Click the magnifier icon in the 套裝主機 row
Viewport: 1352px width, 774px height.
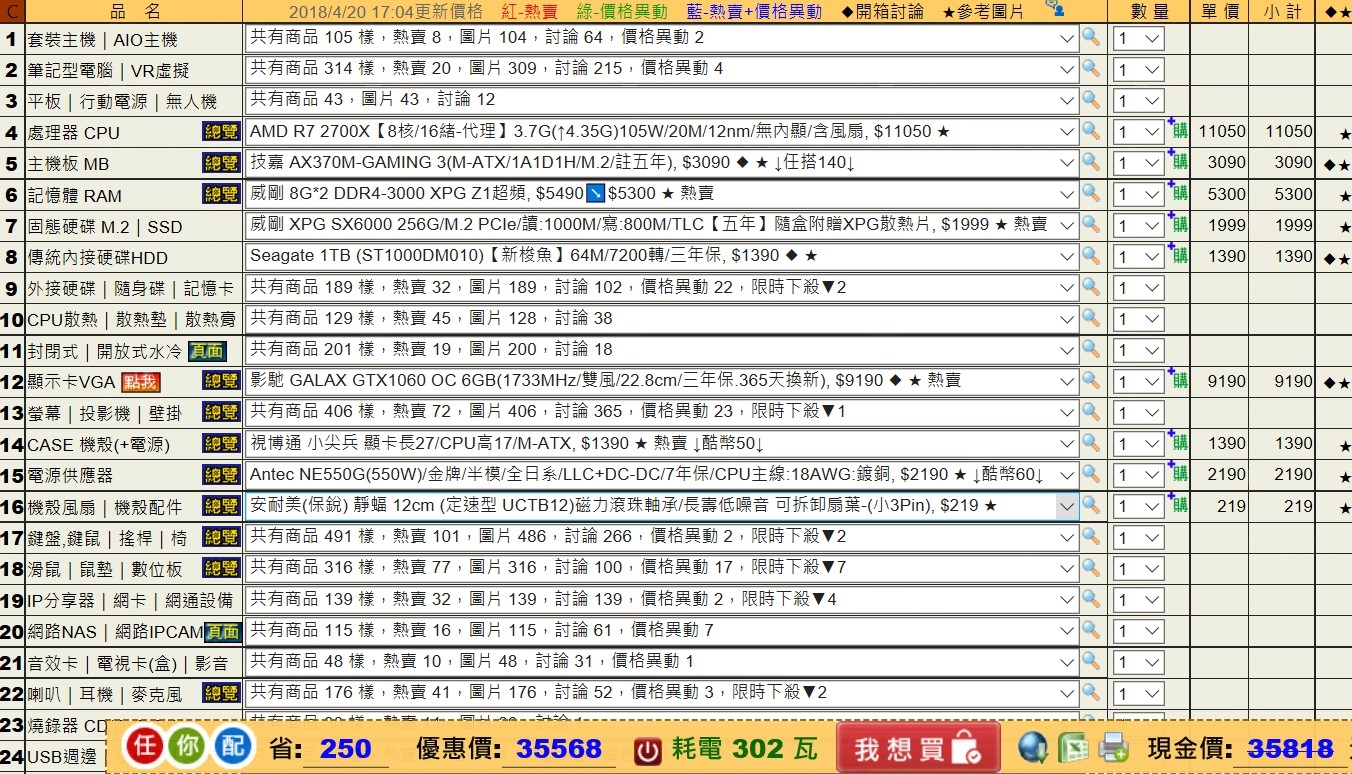(1091, 38)
